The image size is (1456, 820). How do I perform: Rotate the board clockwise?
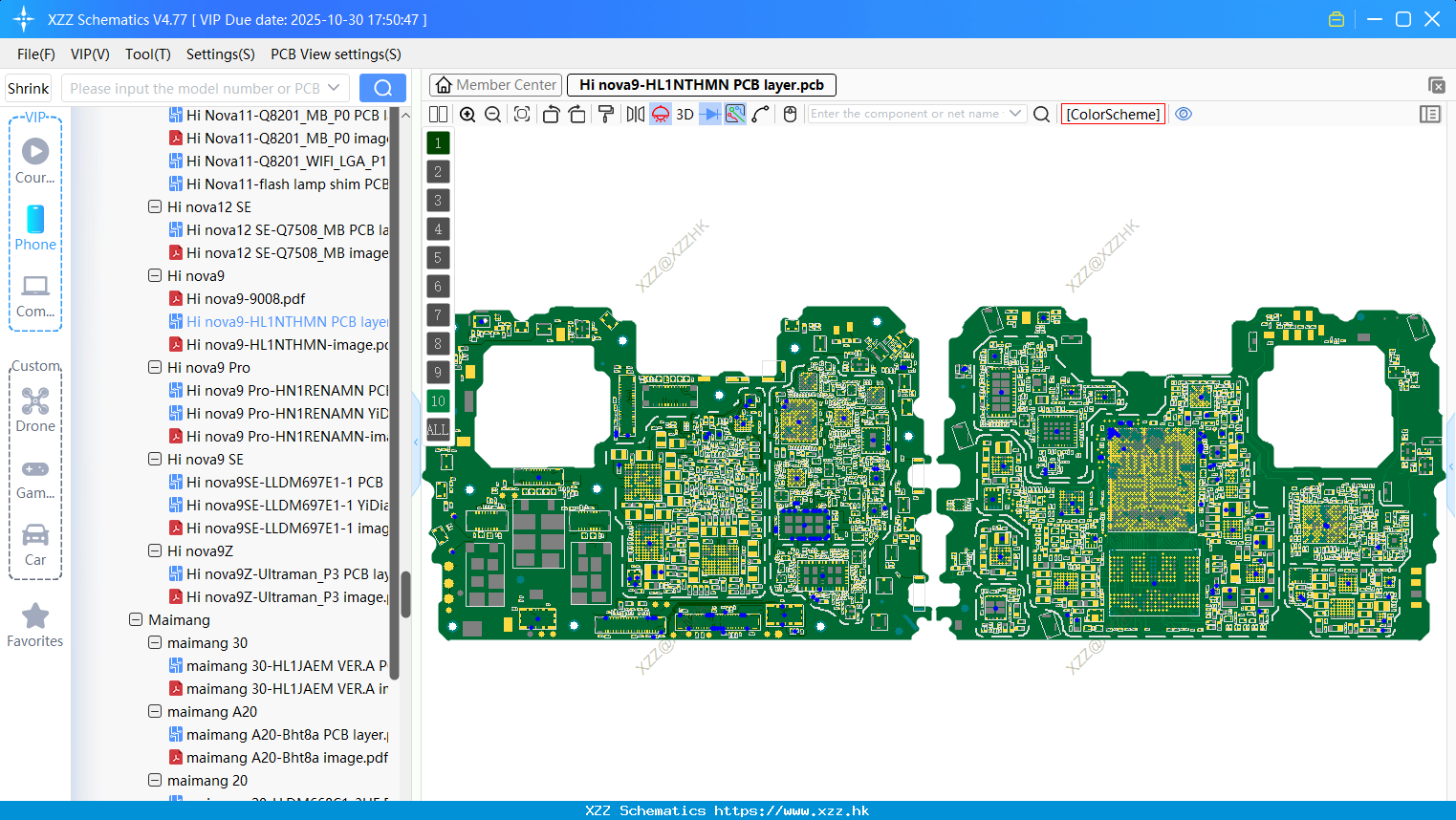(x=576, y=114)
